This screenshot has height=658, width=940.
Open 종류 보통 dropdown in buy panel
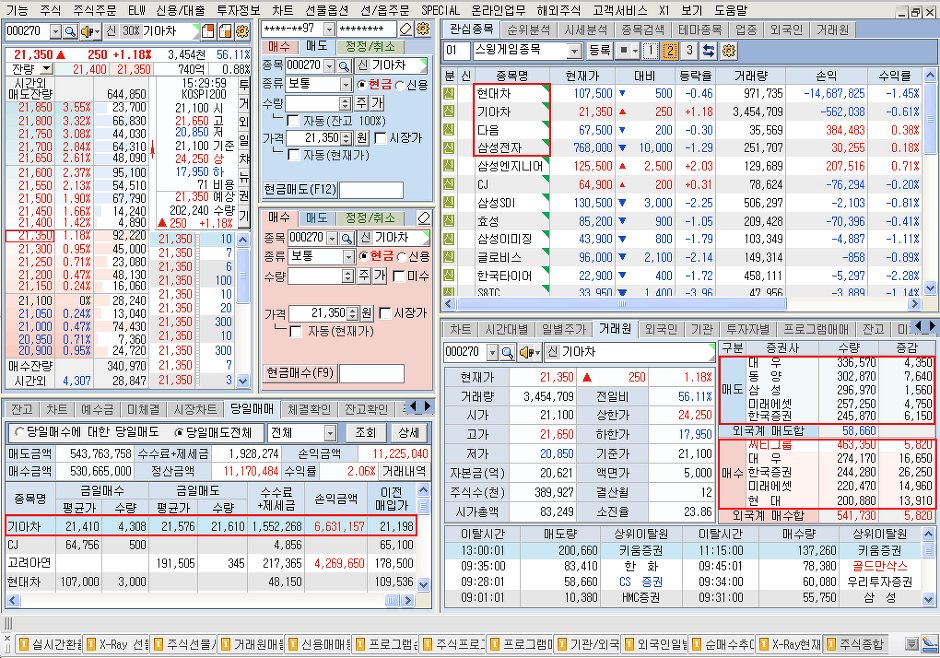[349, 257]
